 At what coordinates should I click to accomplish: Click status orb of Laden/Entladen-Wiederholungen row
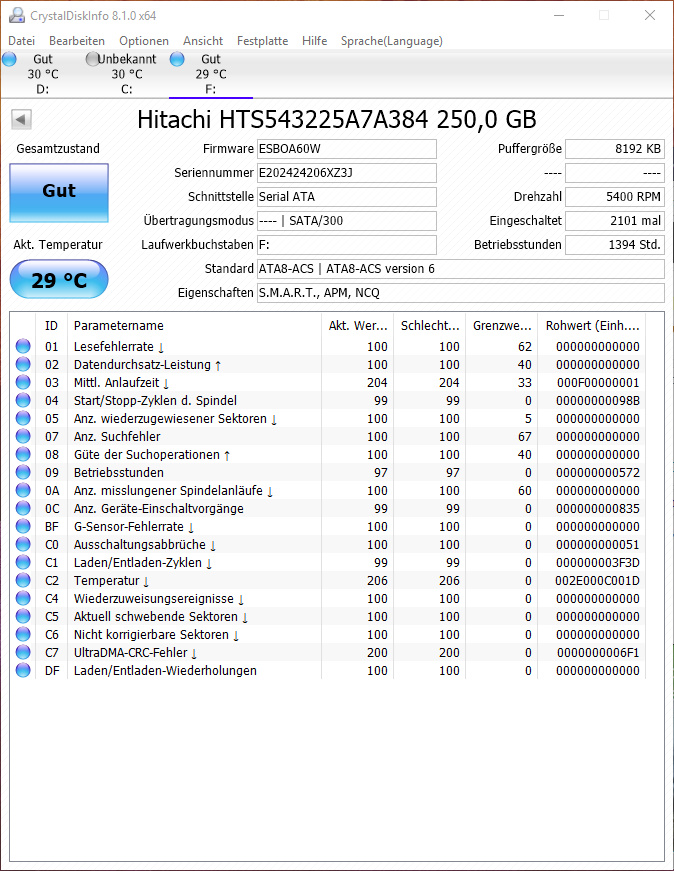pyautogui.click(x=23, y=670)
